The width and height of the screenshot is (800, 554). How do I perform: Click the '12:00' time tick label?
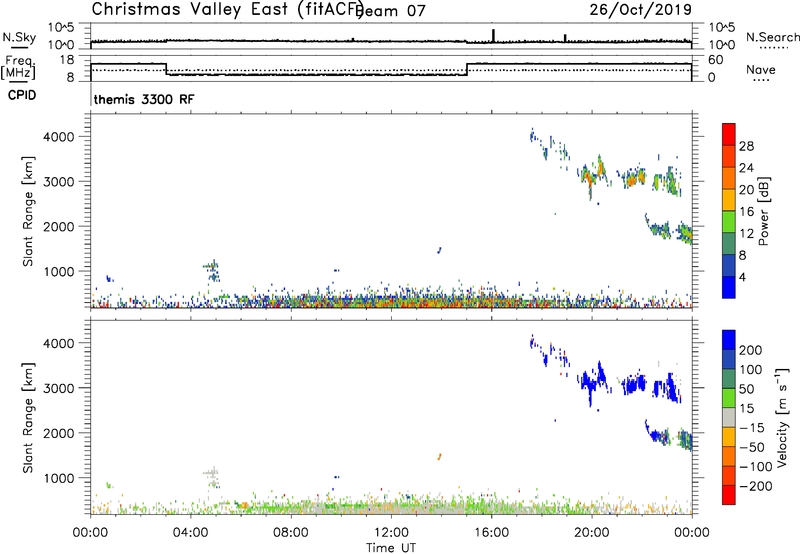tap(391, 533)
